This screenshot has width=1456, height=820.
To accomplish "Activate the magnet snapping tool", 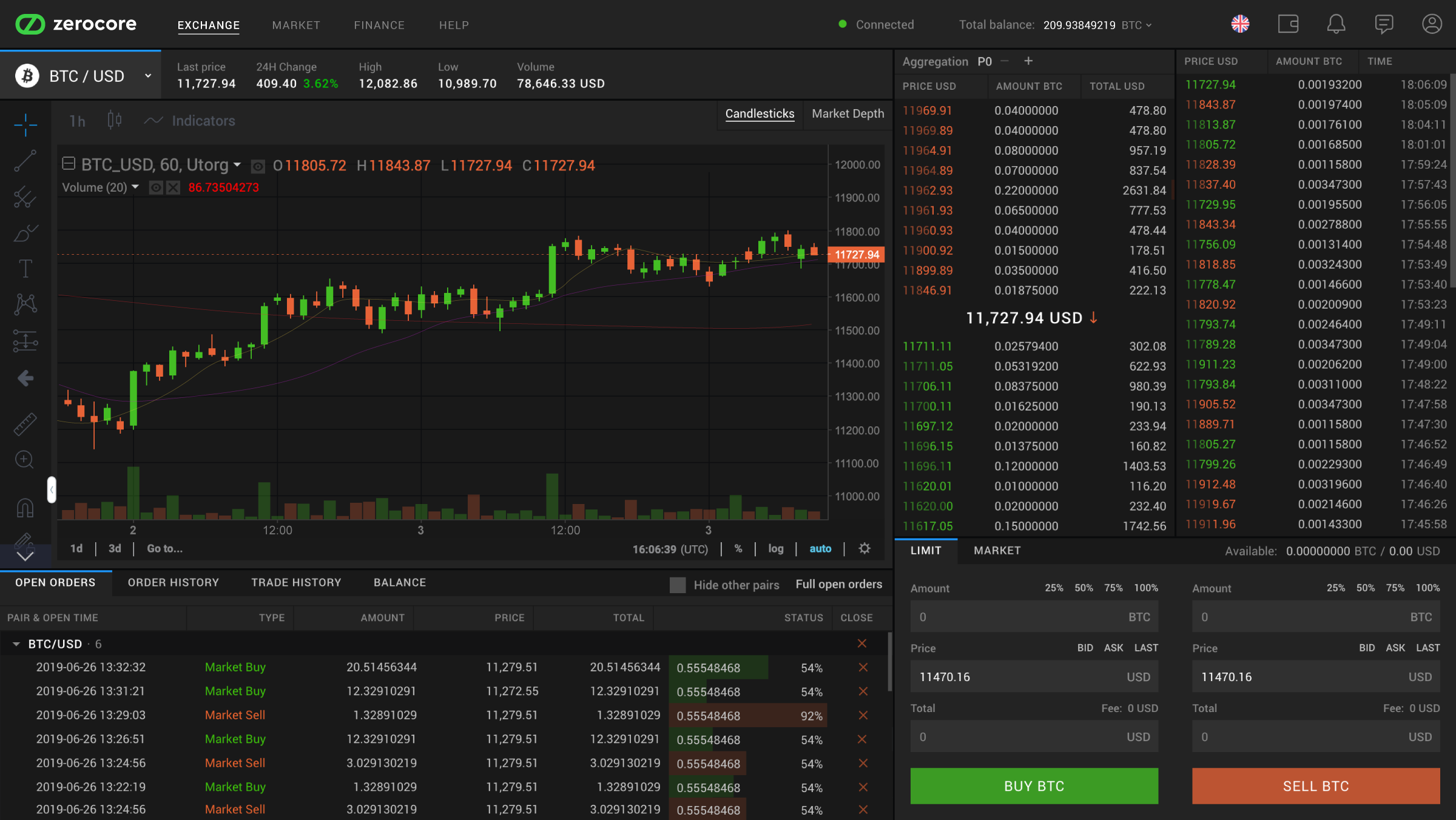I will coord(25,508).
